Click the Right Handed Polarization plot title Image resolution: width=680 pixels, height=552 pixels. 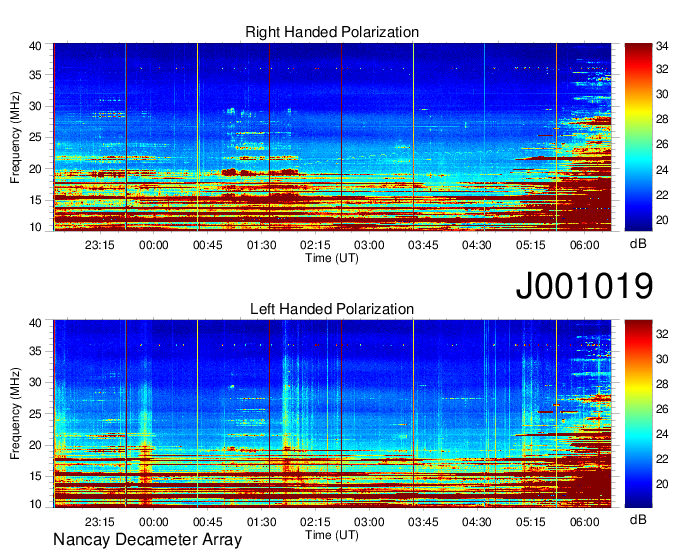(332, 32)
